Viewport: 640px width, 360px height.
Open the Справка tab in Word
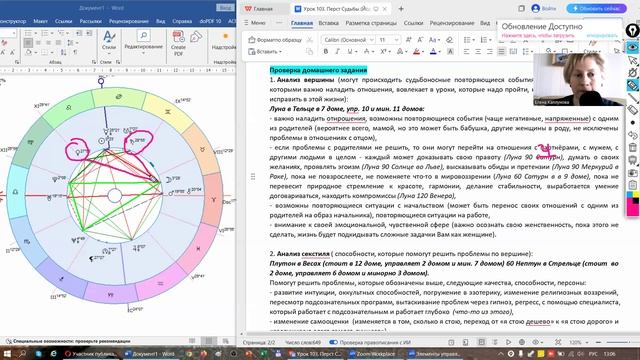[x=182, y=21]
